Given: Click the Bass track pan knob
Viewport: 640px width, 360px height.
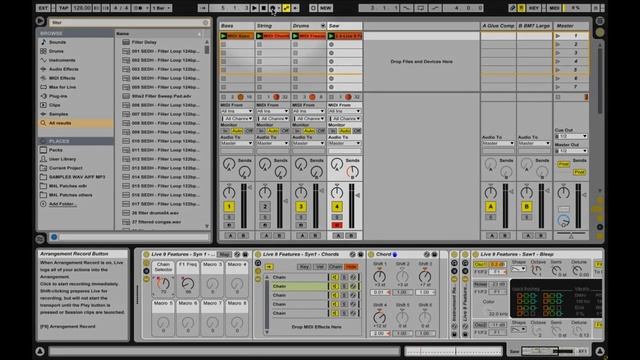Looking at the screenshot, I should tap(229, 192).
